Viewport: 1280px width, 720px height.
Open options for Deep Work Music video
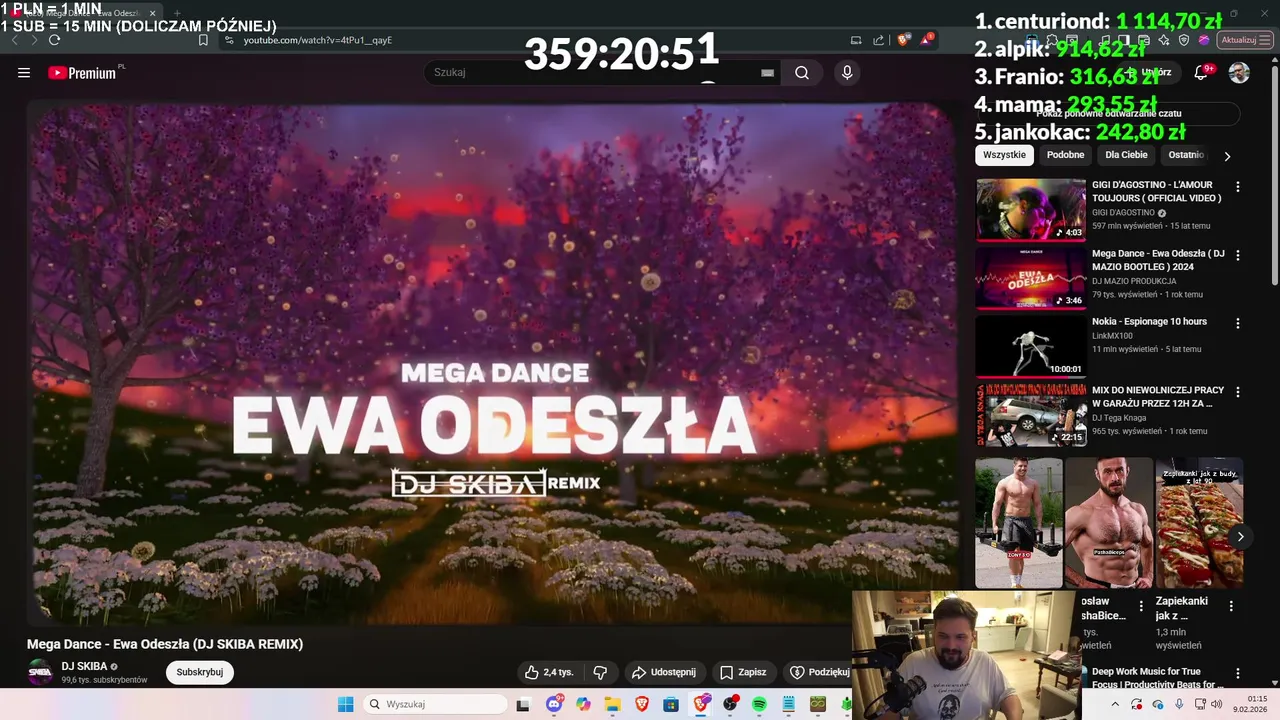pyautogui.click(x=1238, y=674)
